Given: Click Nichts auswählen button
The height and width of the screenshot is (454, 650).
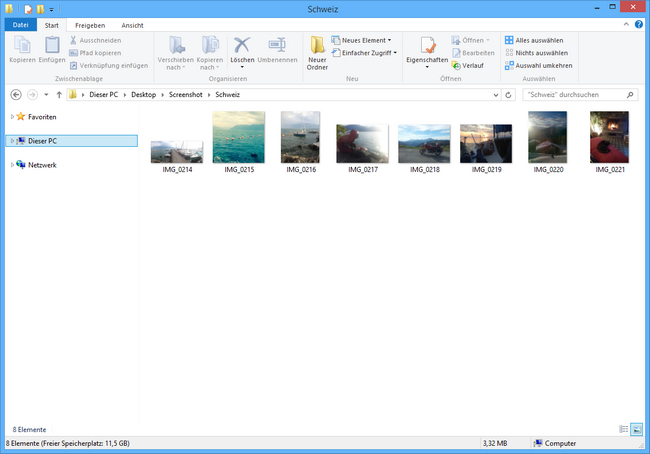Looking at the screenshot, I should [537, 53].
